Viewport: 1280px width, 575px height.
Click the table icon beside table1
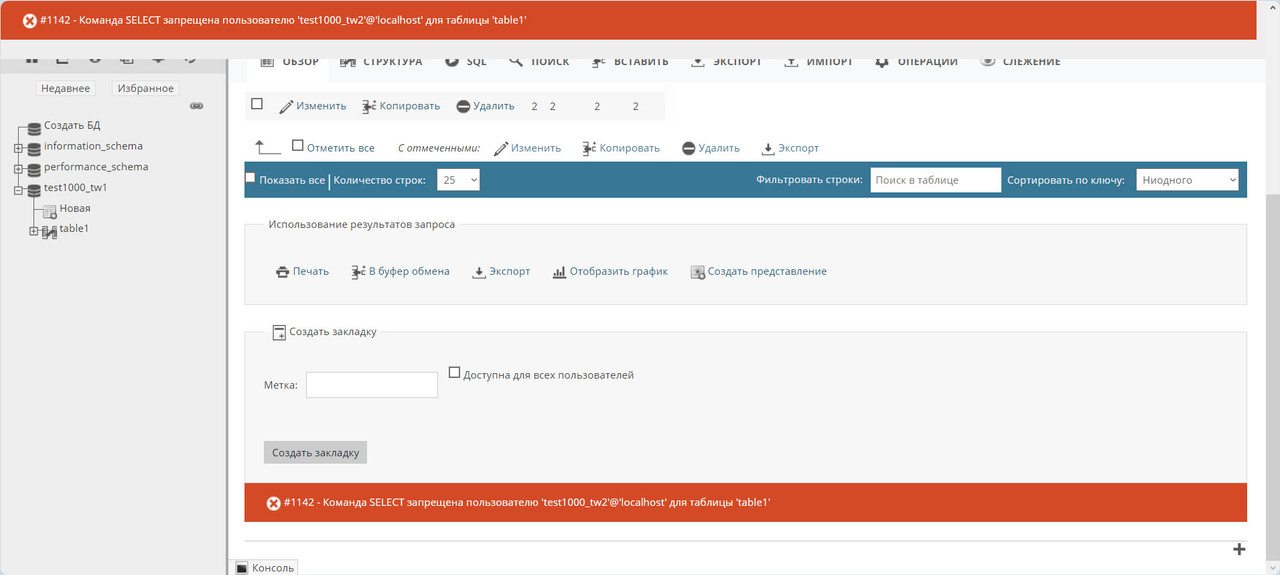tap(49, 231)
